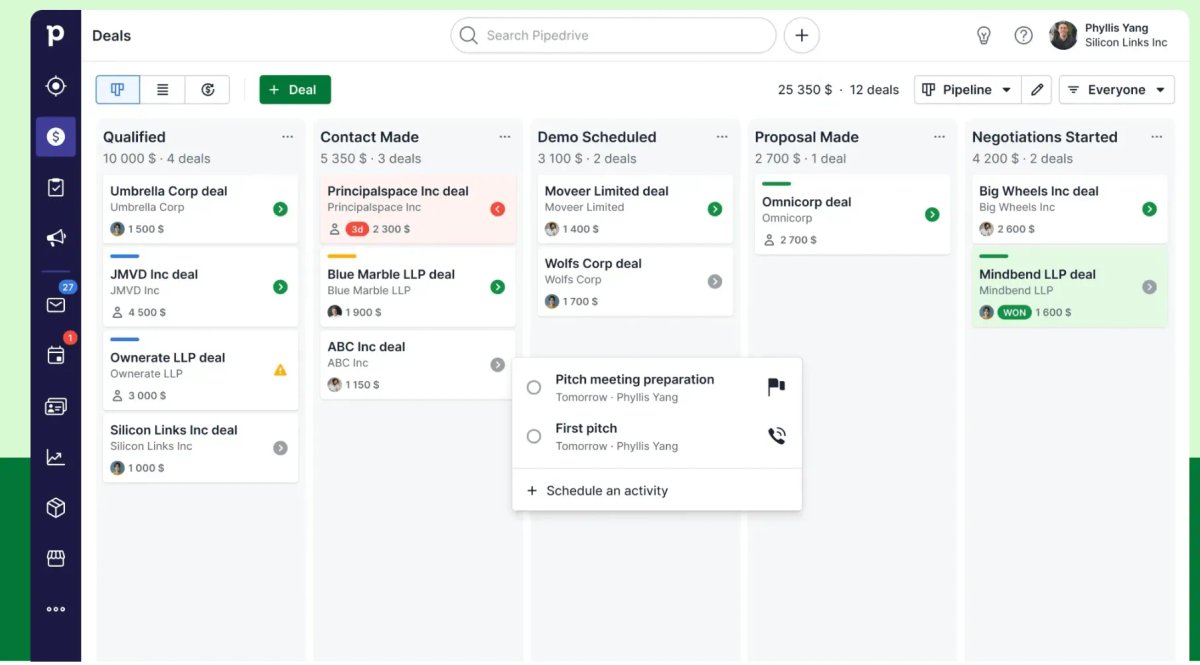The image size is (1200, 665).
Task: Open Projects clipboard icon in sidebar
Action: 56,187
